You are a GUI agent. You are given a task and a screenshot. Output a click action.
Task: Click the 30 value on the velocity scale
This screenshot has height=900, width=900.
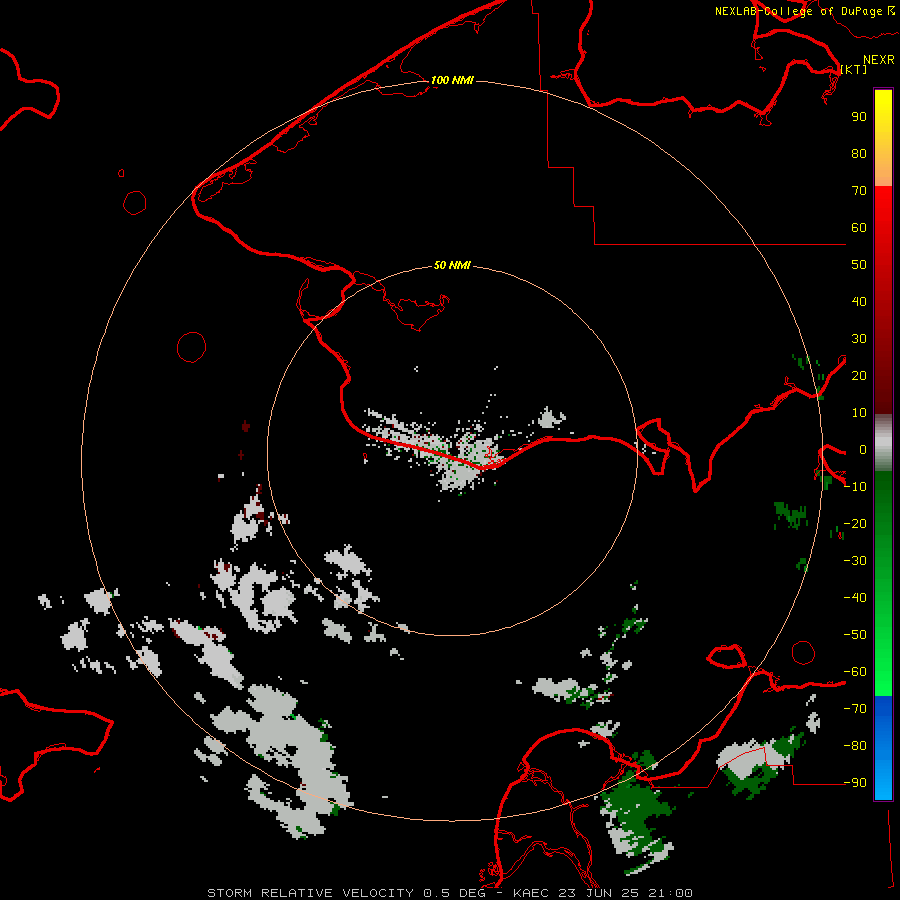click(859, 339)
